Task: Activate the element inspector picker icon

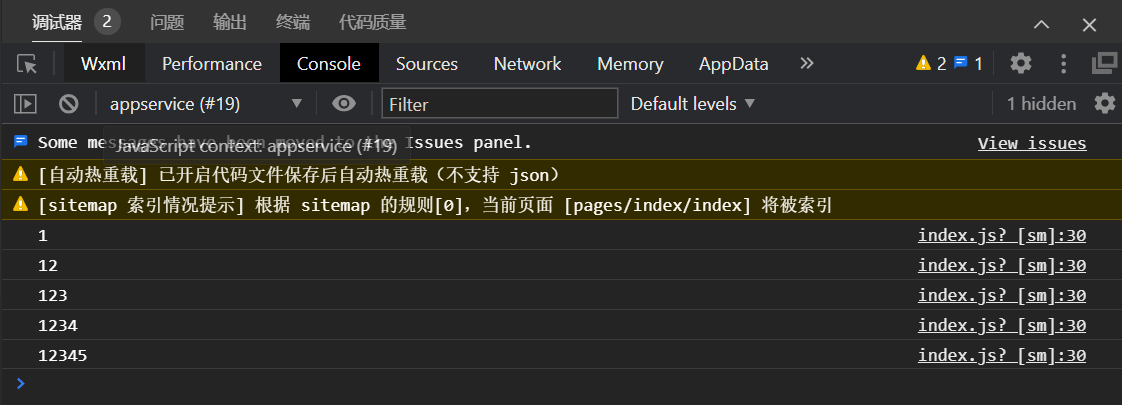Action: point(26,64)
